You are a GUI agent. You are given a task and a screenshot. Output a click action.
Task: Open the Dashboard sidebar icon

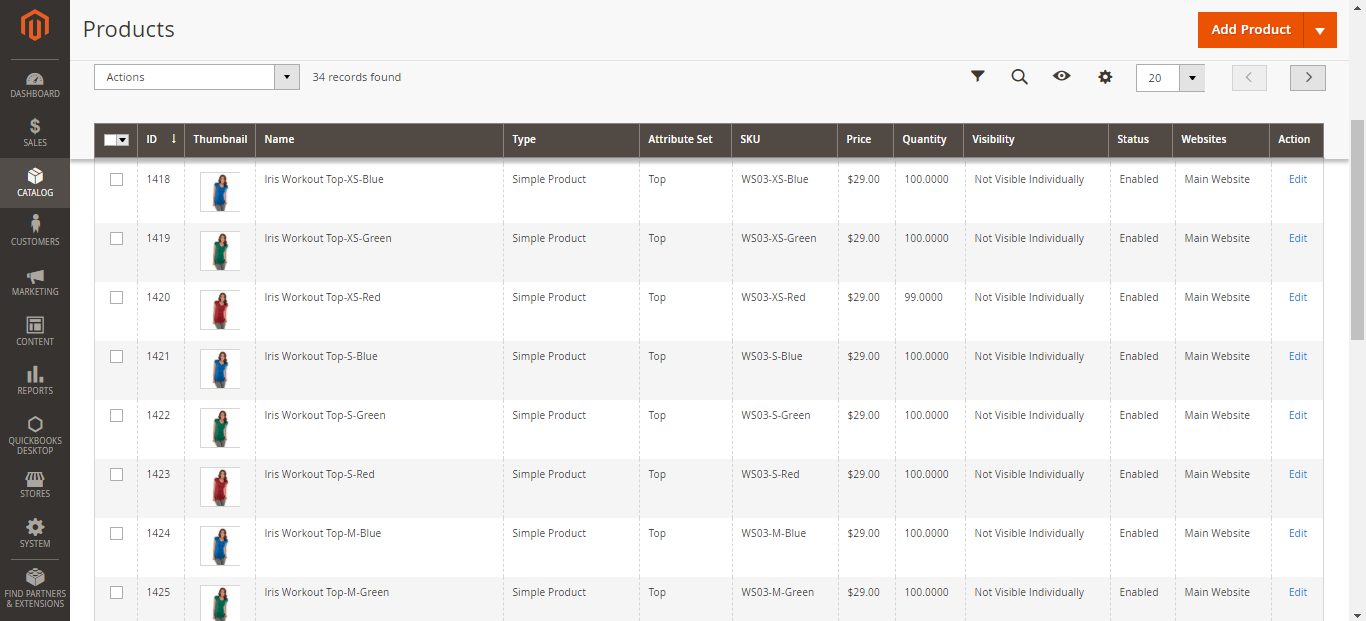coord(35,85)
